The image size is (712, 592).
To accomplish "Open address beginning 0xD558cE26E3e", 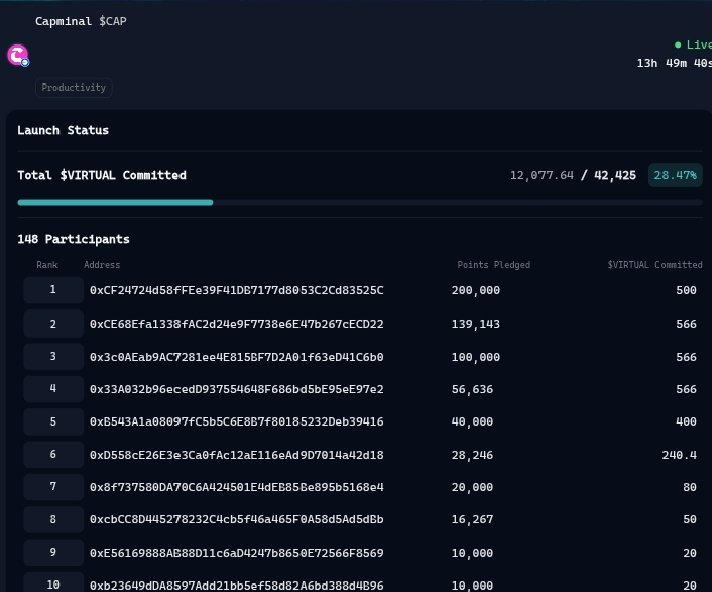I will click(237, 455).
